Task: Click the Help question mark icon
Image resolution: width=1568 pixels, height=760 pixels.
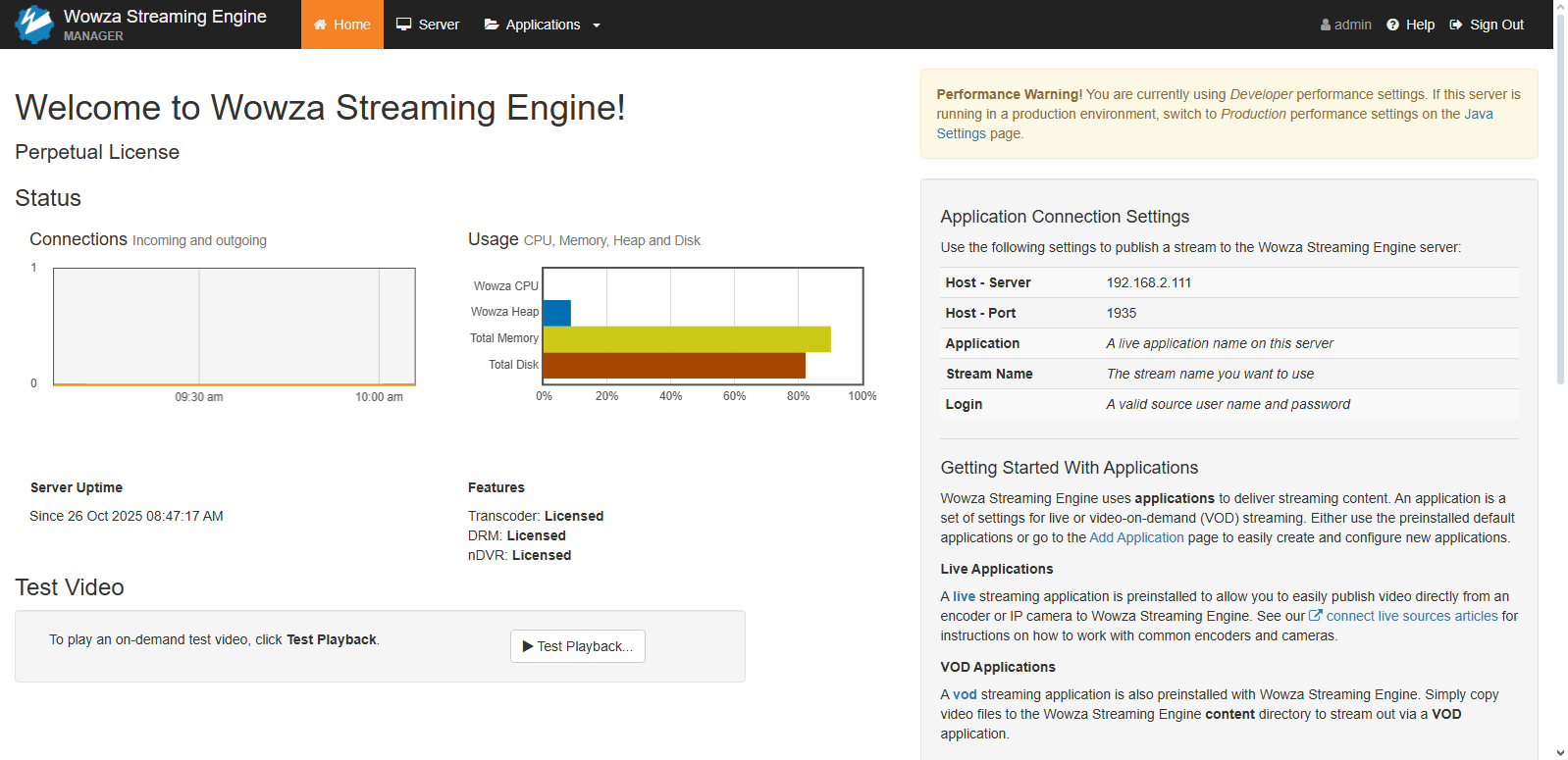Action: 1392,25
